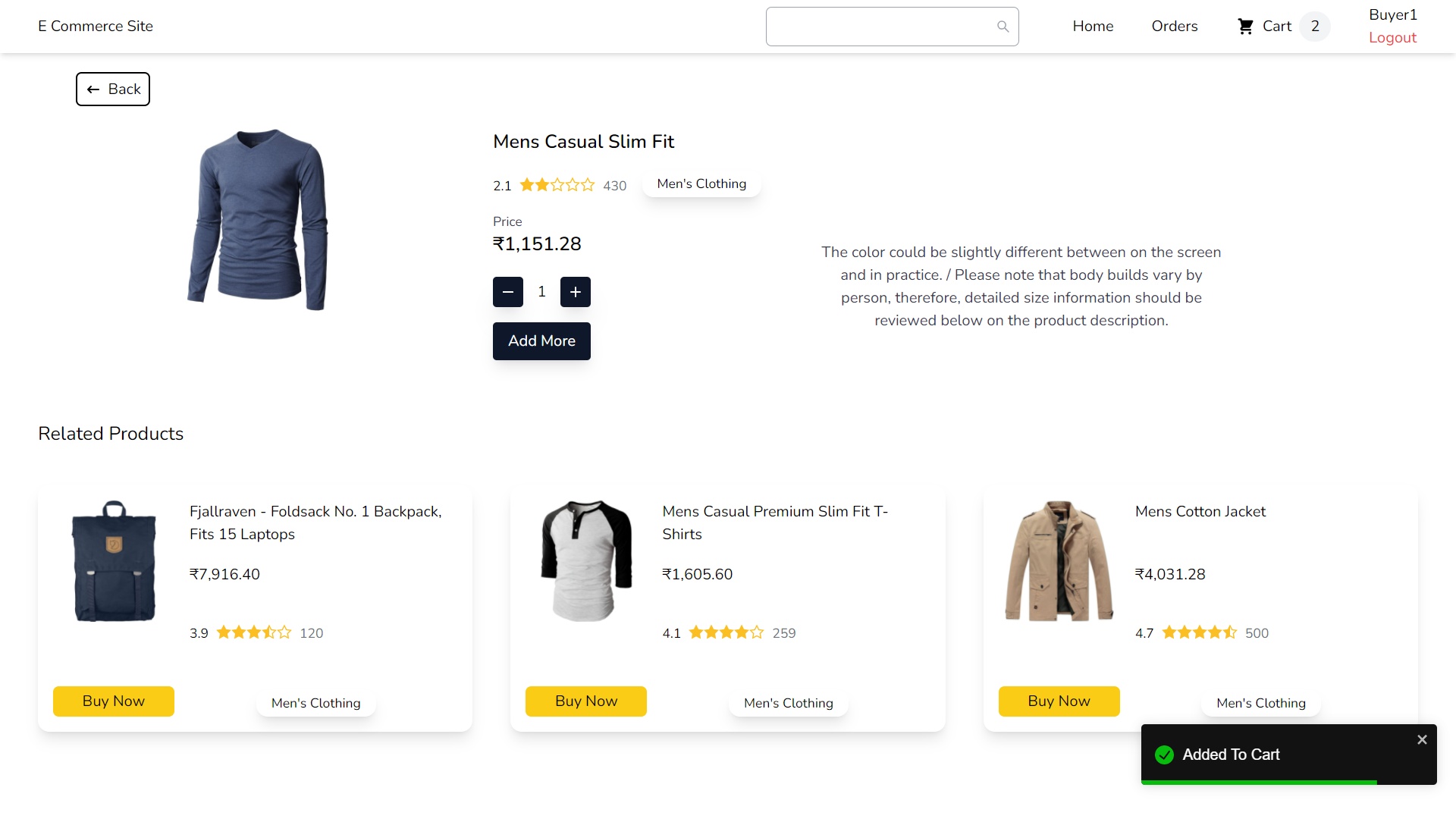Decrease quantity with the minus button
Image resolution: width=1456 pixels, height=819 pixels.
[508, 292]
